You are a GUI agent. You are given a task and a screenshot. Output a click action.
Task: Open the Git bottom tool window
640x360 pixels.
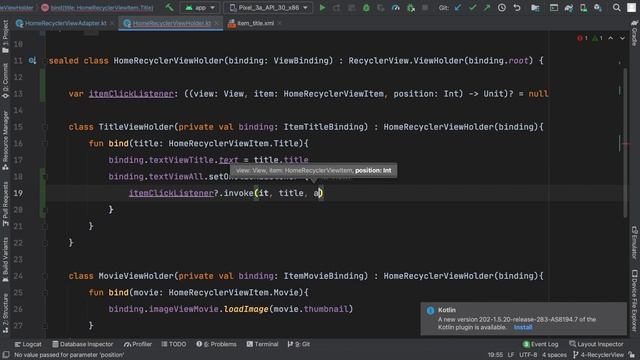[299, 344]
